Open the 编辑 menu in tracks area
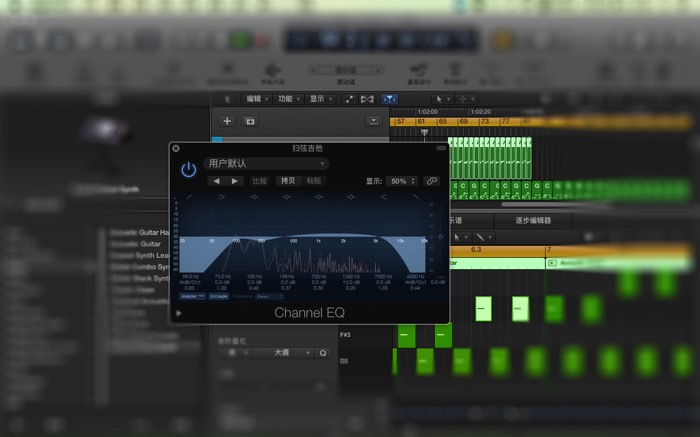This screenshot has height=437, width=700. point(258,99)
